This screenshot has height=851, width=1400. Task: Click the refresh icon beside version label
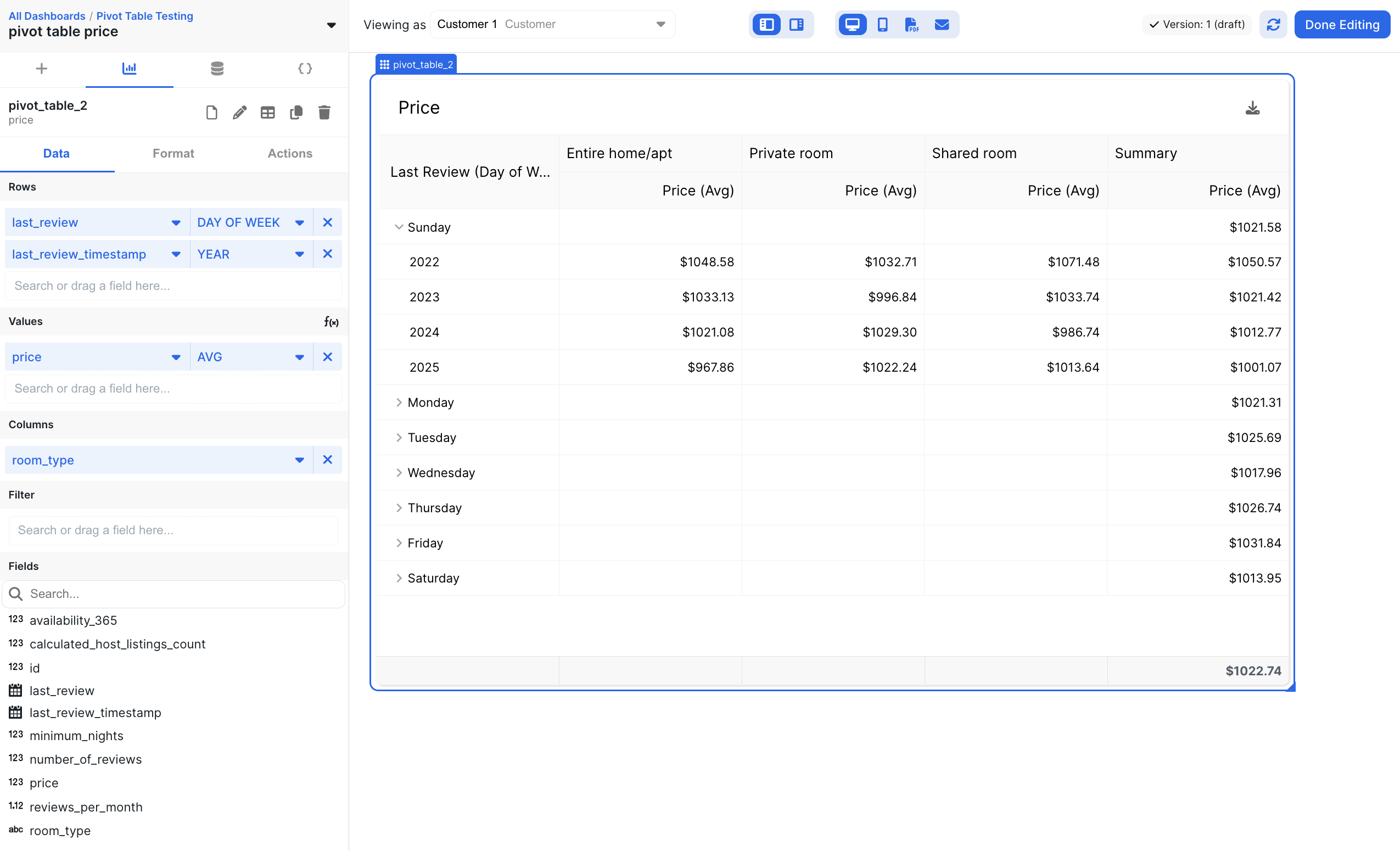coord(1273,24)
